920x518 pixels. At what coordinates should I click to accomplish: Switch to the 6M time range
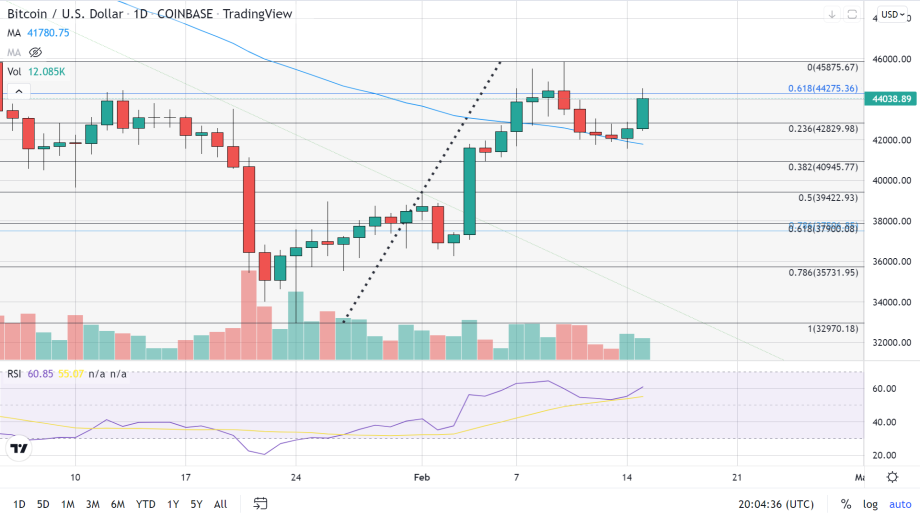click(x=118, y=504)
